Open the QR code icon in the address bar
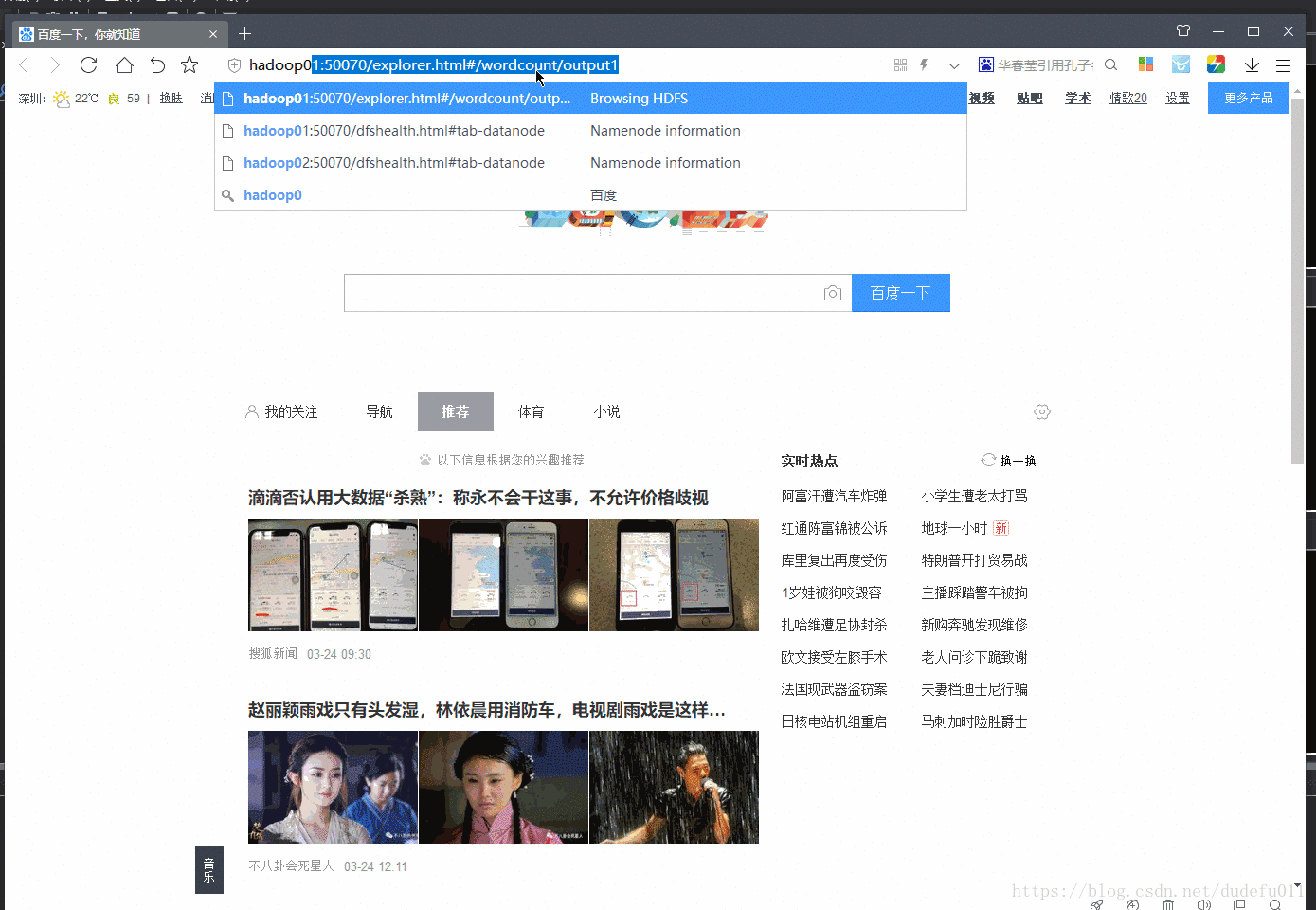This screenshot has width=1316, height=910. tap(900, 64)
